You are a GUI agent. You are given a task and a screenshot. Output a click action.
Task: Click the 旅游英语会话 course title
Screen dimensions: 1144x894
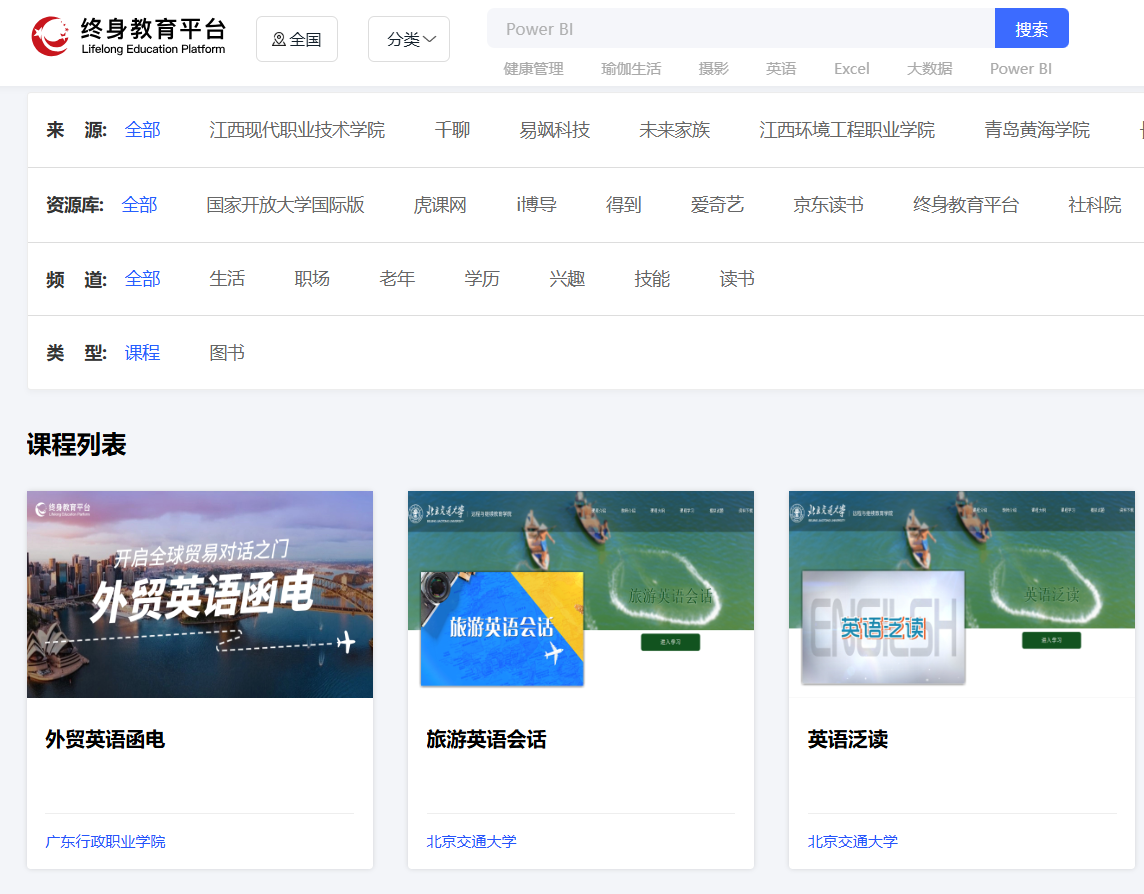coord(487,739)
